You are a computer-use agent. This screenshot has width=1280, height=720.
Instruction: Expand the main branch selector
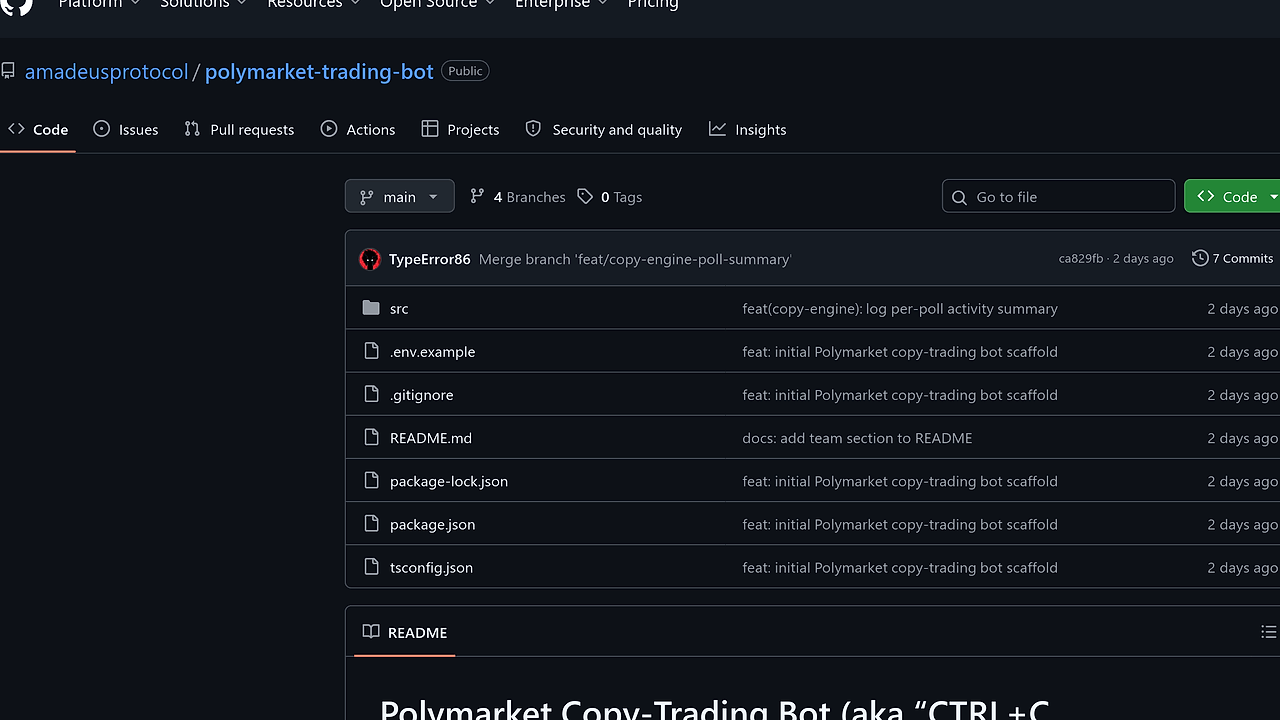pyautogui.click(x=399, y=196)
